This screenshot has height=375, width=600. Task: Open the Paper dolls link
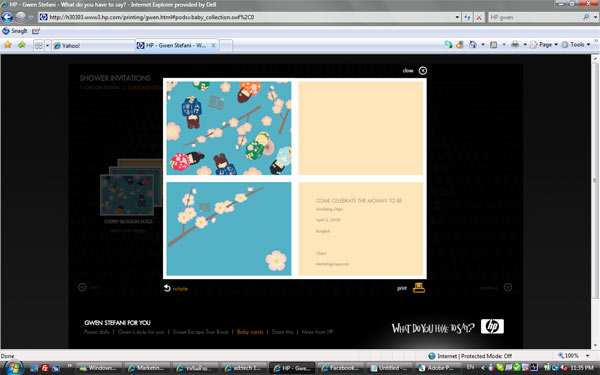pyautogui.click(x=97, y=332)
